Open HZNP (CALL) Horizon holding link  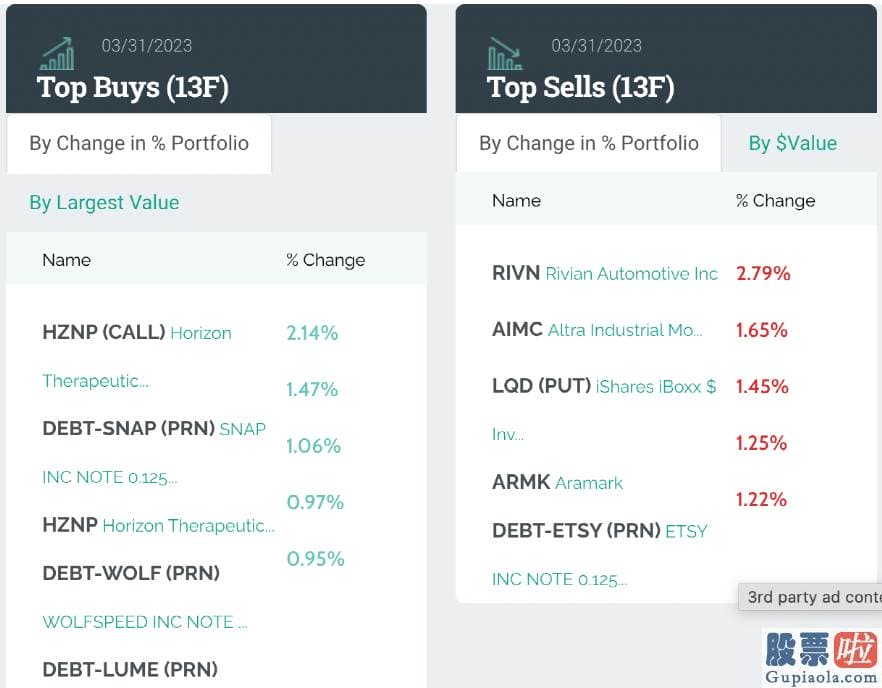pos(137,332)
